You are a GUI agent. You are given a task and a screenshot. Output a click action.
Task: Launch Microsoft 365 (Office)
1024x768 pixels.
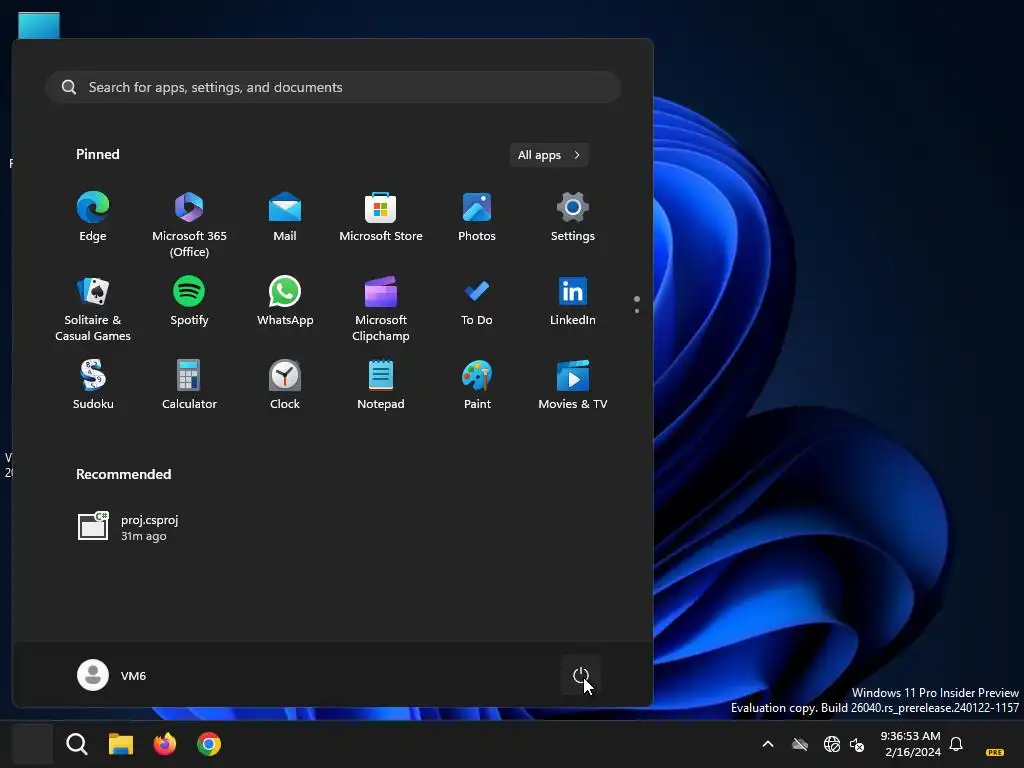(189, 225)
